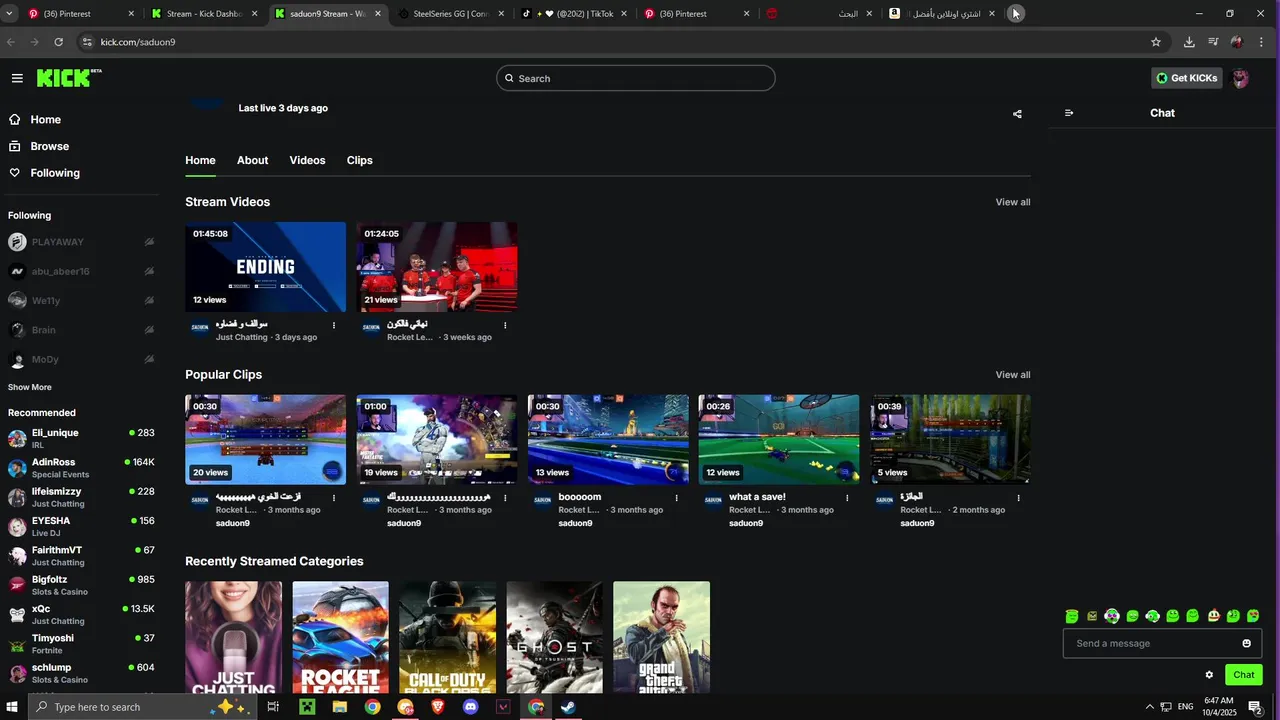Collapse the chat panel with arrow icon
The image size is (1280, 720).
tap(1069, 113)
